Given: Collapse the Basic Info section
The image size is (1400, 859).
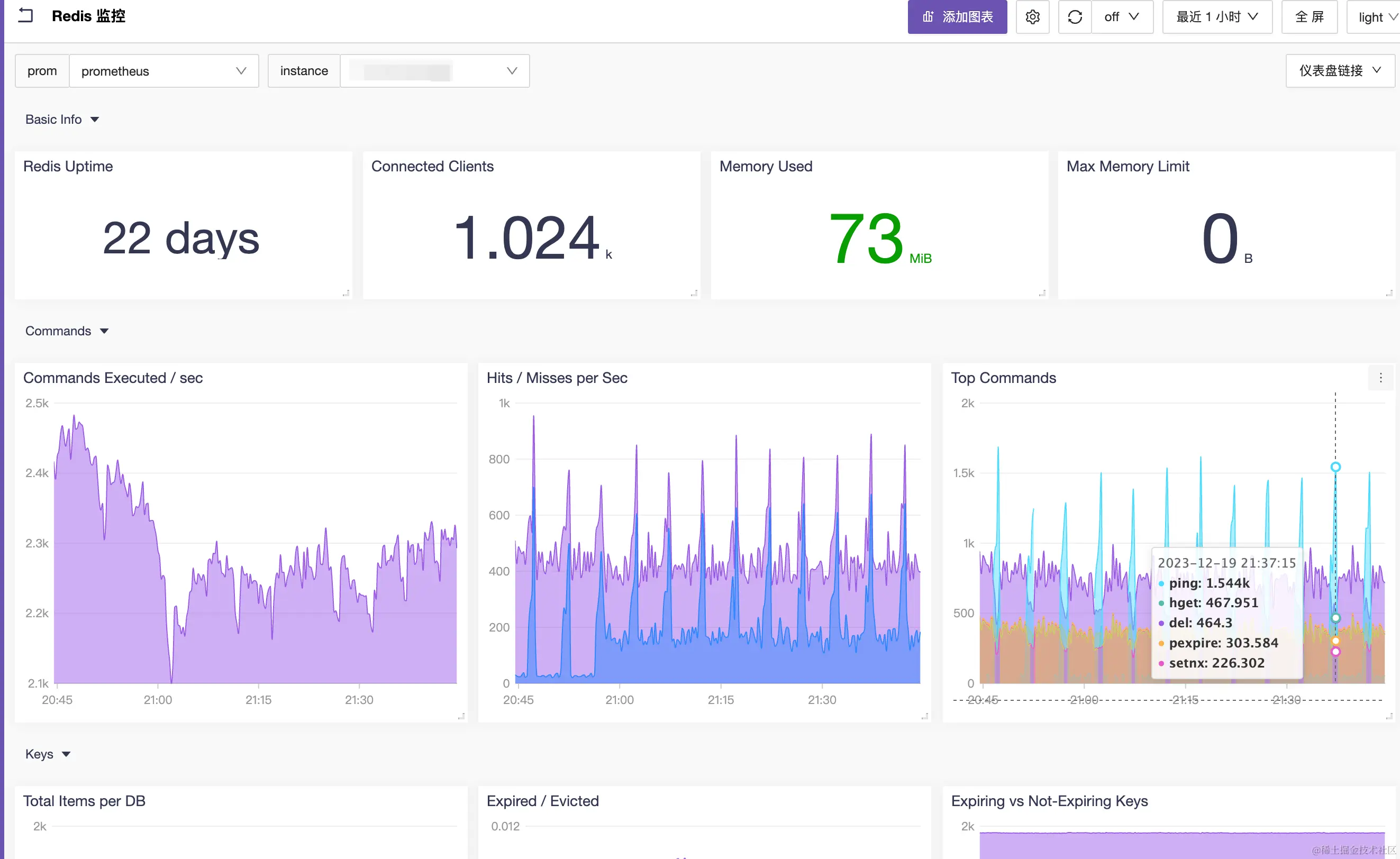Looking at the screenshot, I should [62, 120].
